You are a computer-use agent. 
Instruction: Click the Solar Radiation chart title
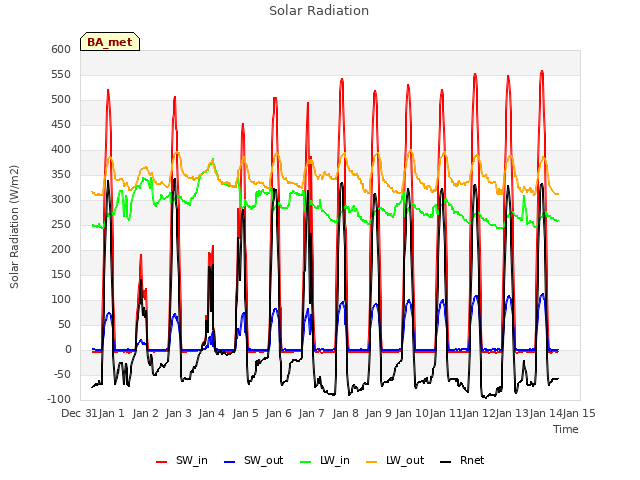(319, 11)
